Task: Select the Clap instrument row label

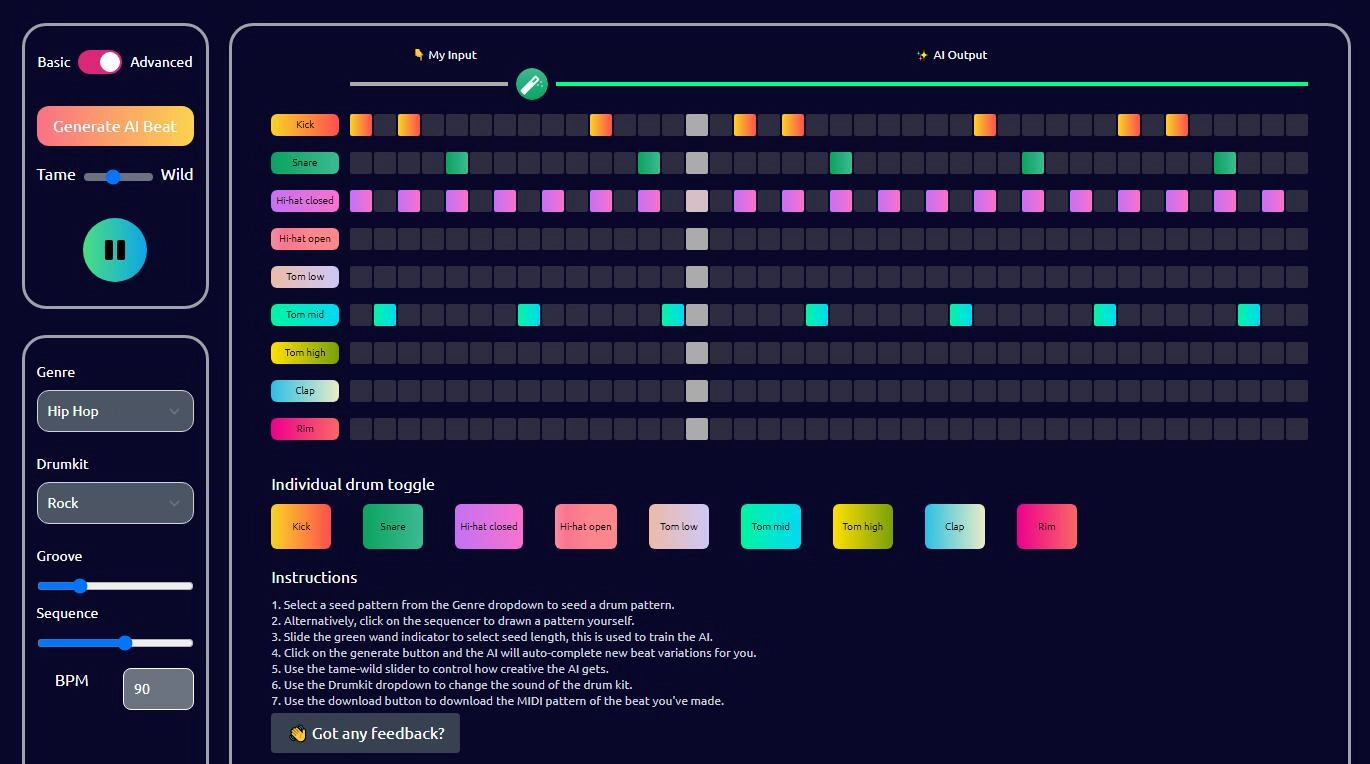Action: (x=304, y=390)
